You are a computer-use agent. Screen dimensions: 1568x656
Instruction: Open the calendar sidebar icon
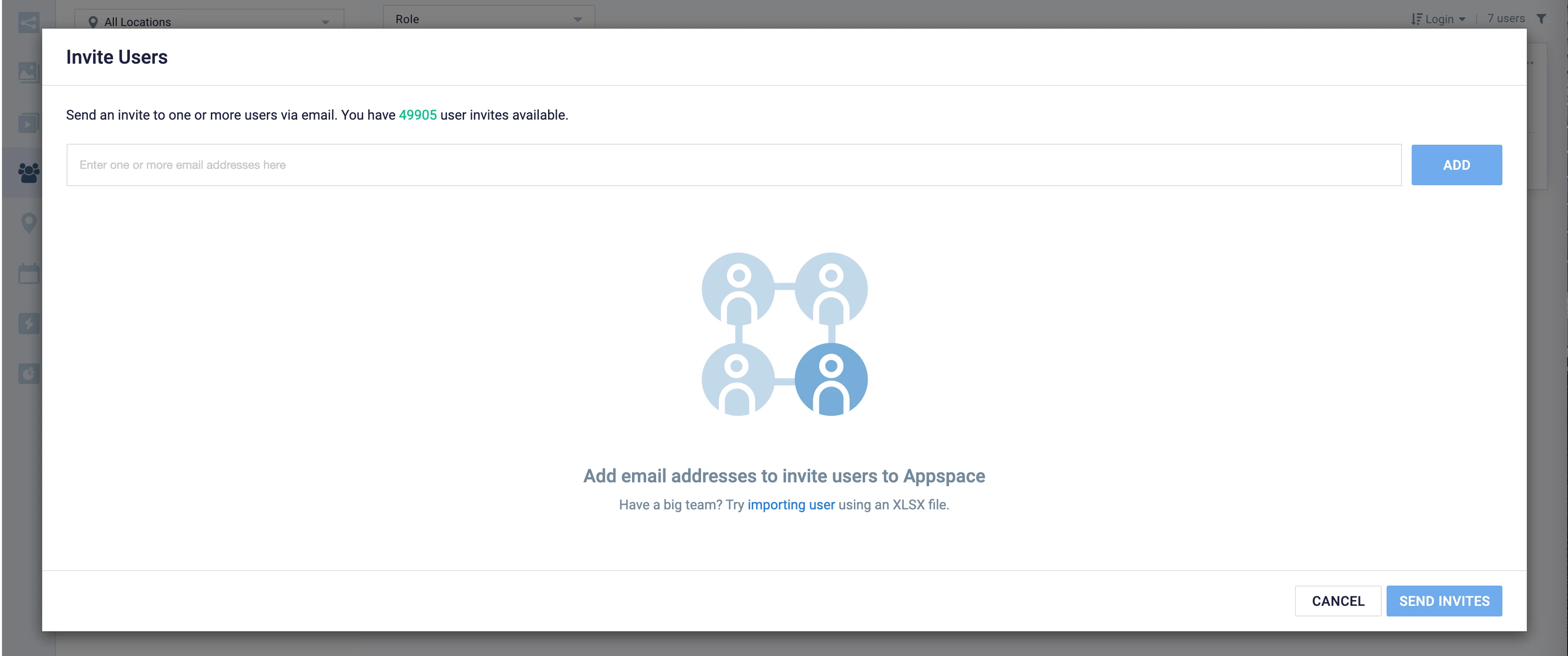pyautogui.click(x=28, y=274)
